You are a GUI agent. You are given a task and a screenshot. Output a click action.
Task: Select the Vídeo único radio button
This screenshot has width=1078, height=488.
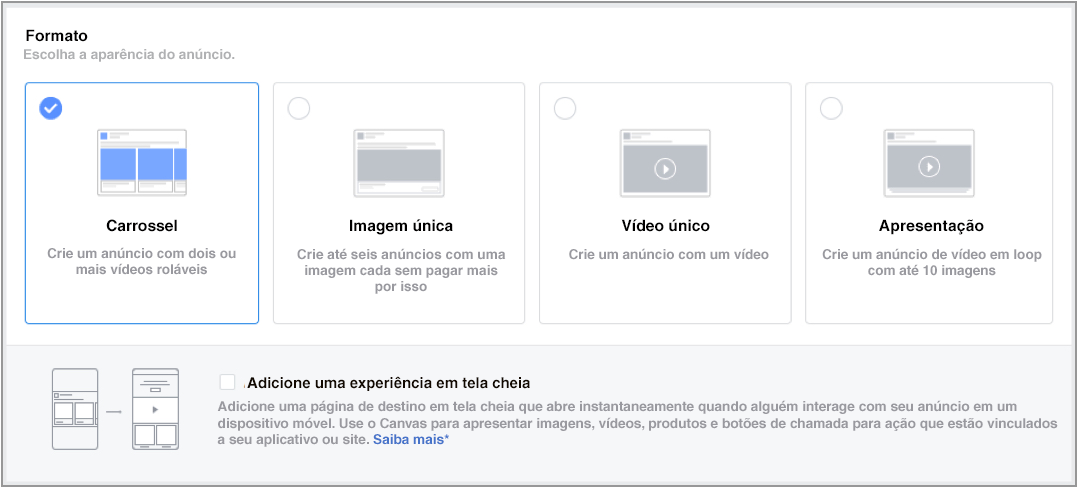click(x=564, y=108)
